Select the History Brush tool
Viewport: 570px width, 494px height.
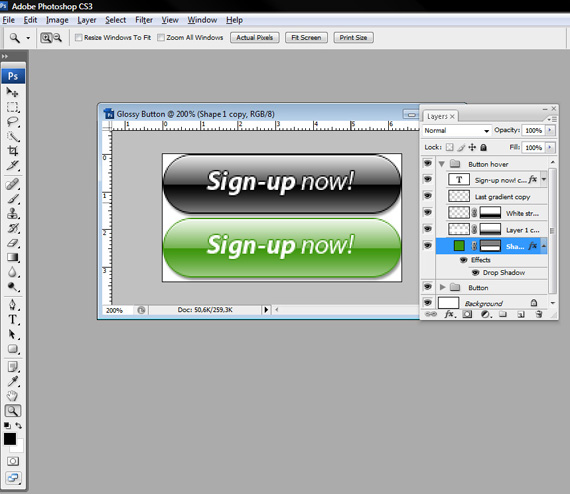click(12, 228)
